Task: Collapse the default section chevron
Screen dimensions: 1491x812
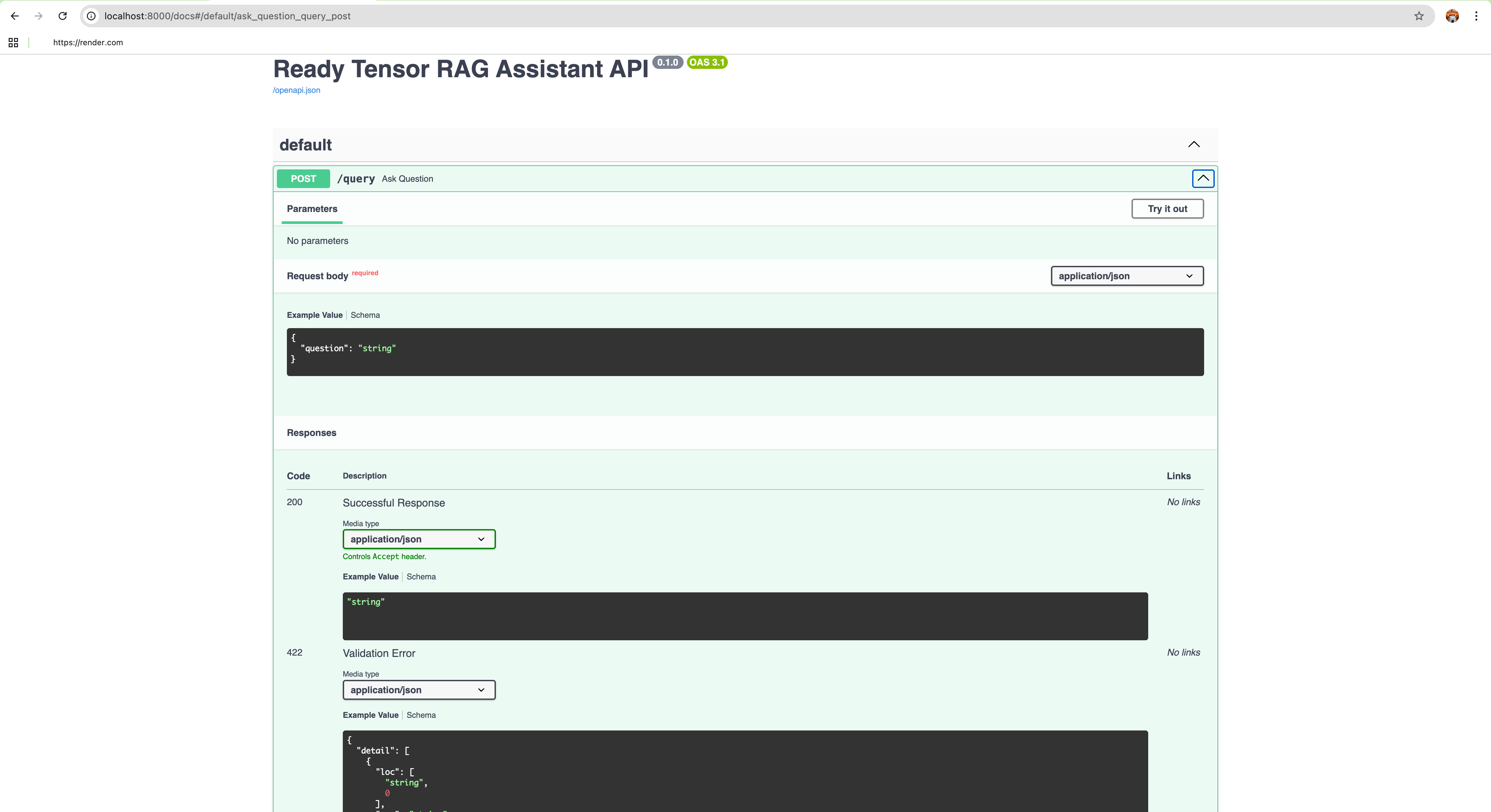Action: (1193, 145)
